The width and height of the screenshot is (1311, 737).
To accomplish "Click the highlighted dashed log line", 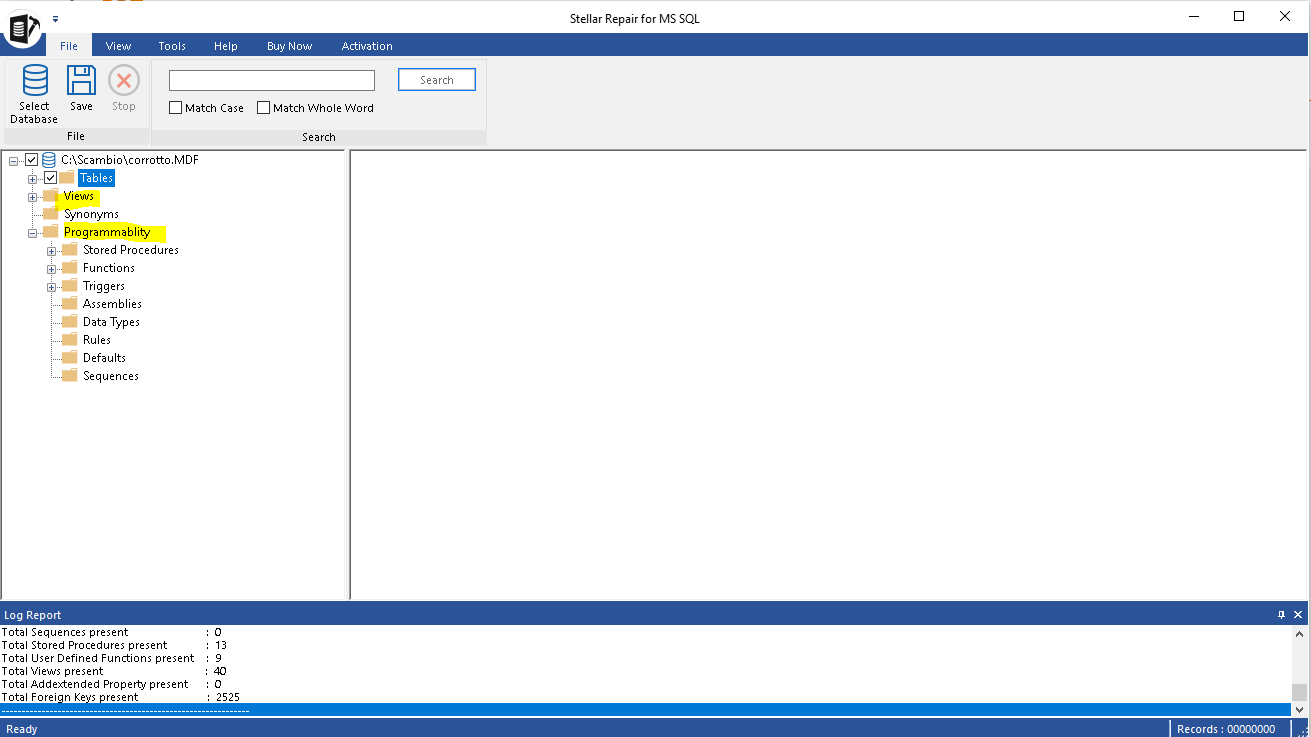I will 645,710.
